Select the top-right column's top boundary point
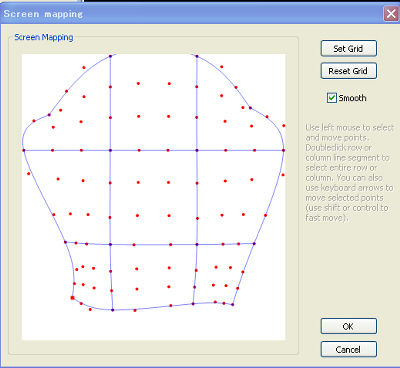 click(x=197, y=56)
